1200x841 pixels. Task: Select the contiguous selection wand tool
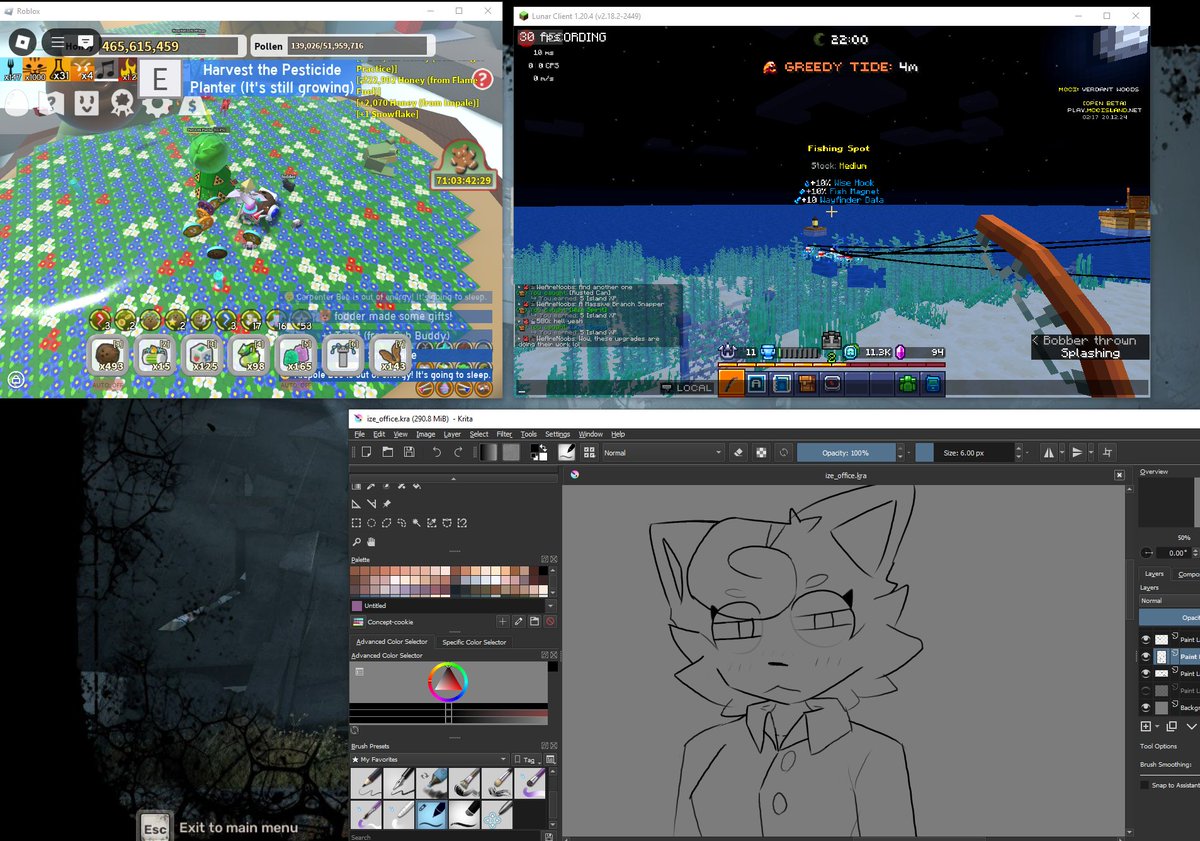pos(416,522)
